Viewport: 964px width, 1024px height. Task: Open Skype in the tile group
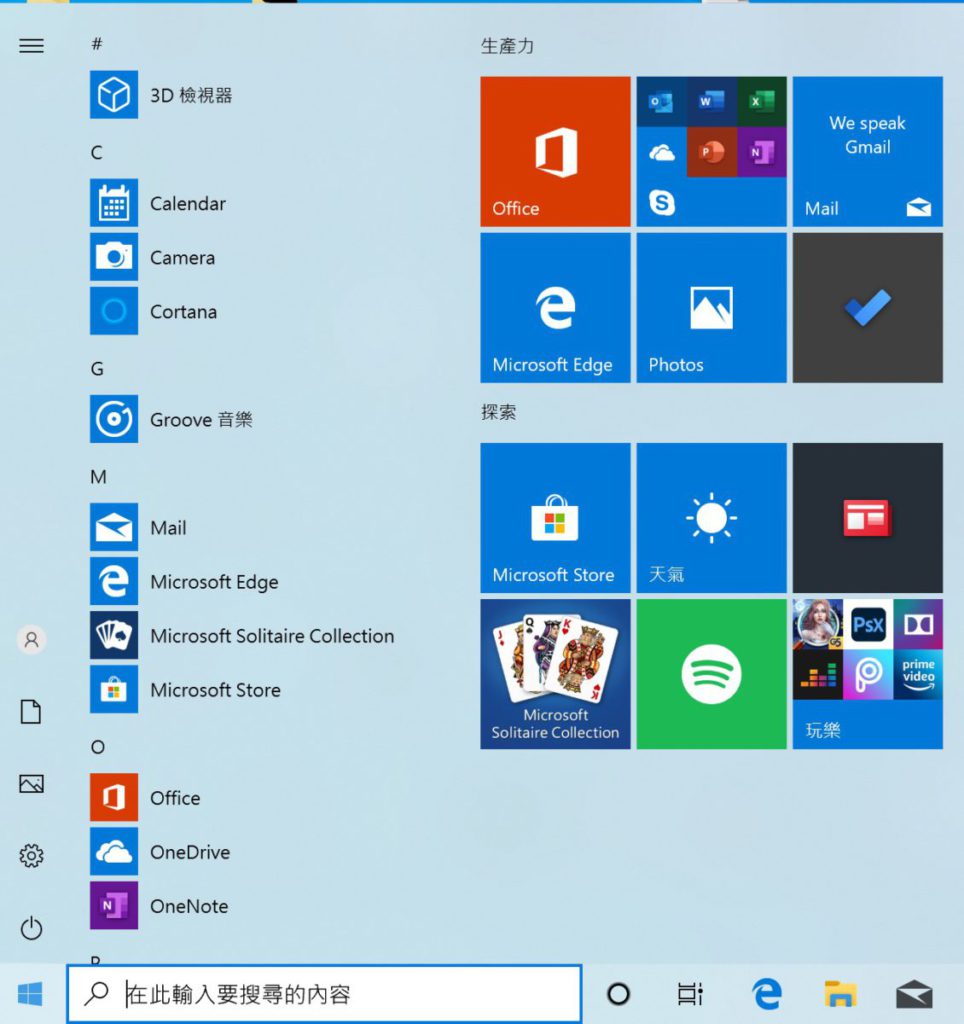[x=661, y=202]
